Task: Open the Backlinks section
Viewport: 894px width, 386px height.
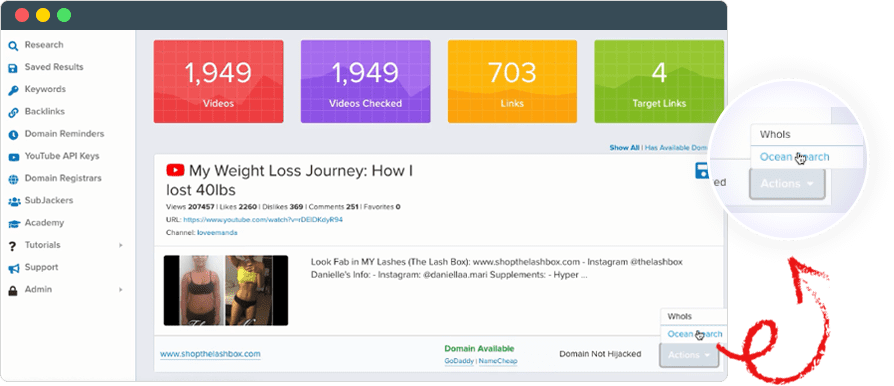Action: (x=44, y=112)
